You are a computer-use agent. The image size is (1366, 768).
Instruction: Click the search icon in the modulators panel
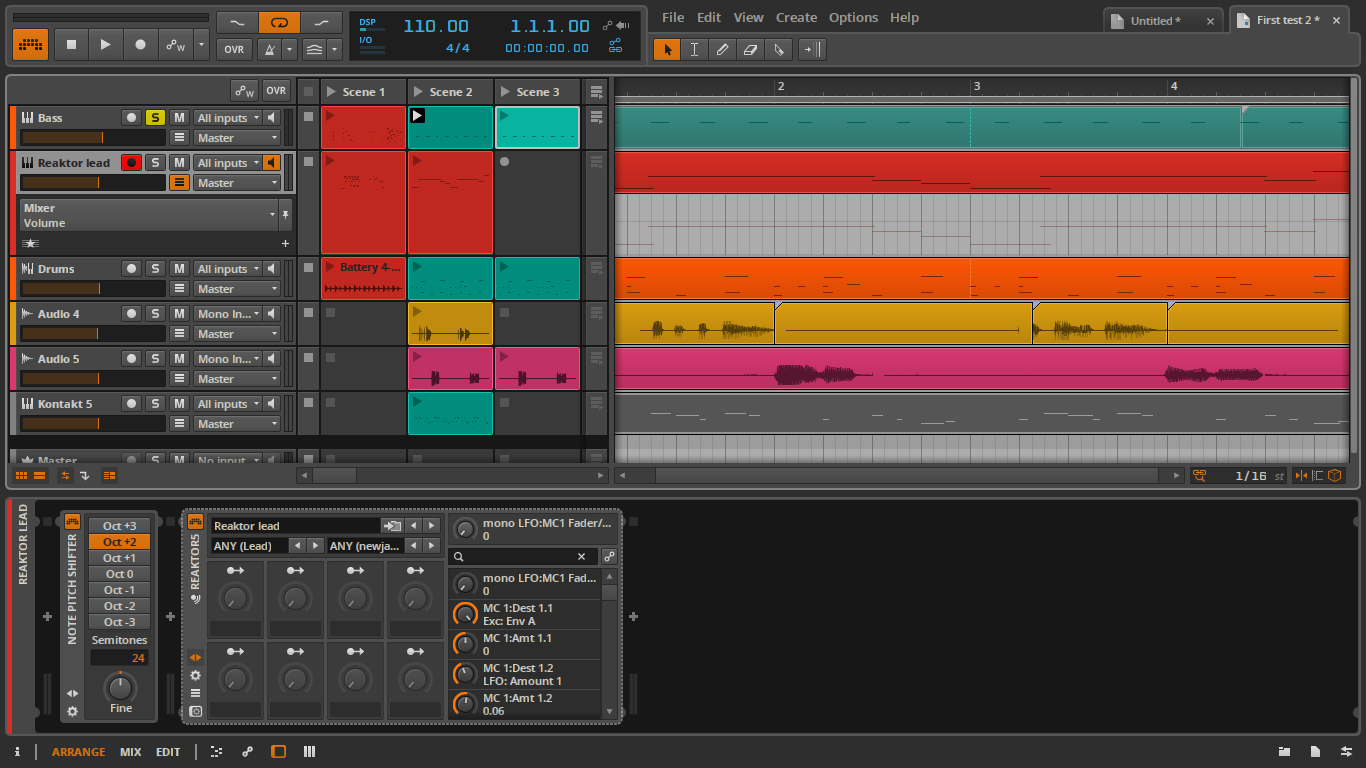tap(458, 556)
